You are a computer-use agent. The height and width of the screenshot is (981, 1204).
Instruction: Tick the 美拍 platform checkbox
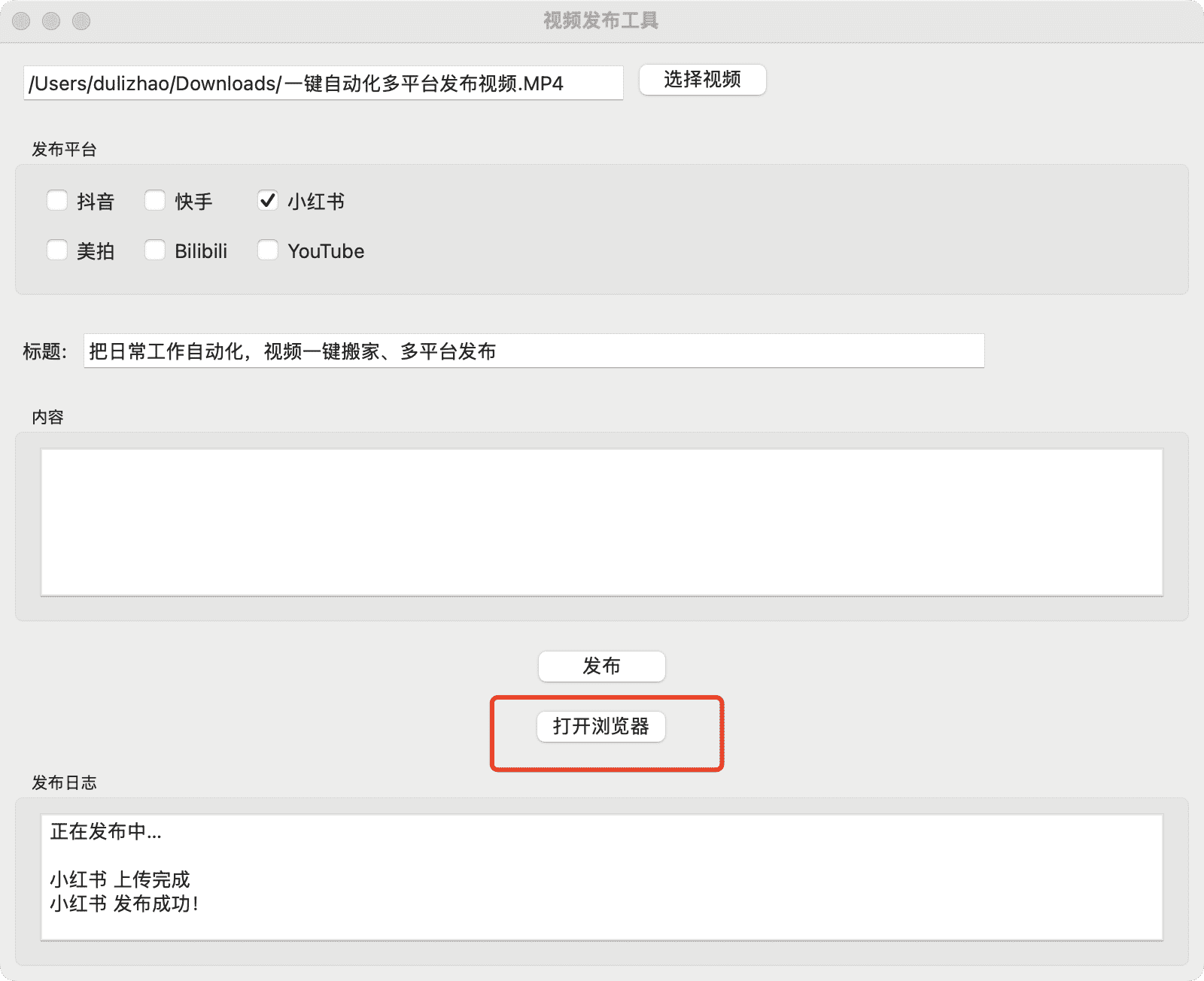57,251
